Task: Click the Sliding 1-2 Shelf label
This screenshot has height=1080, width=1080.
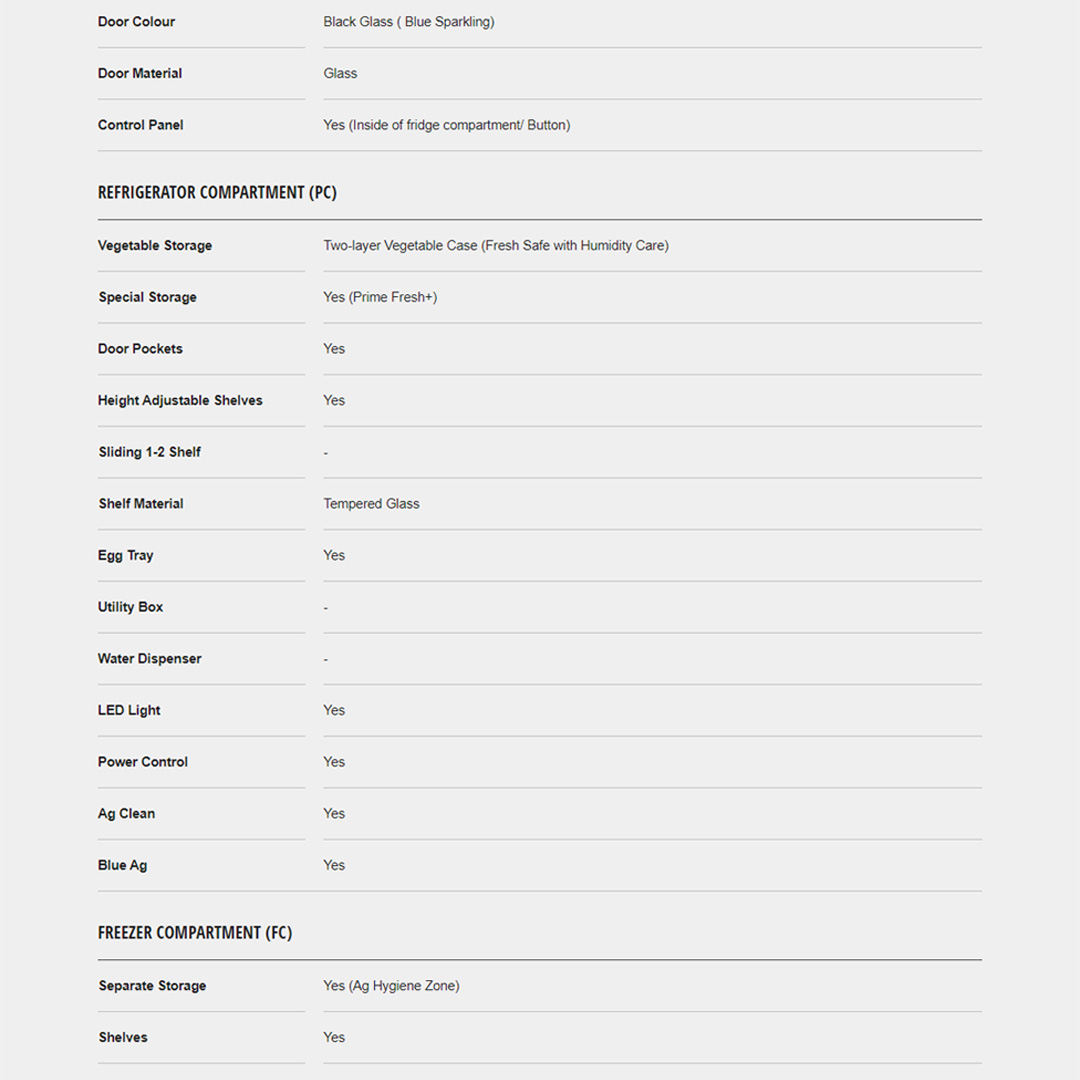Action: 149,452
